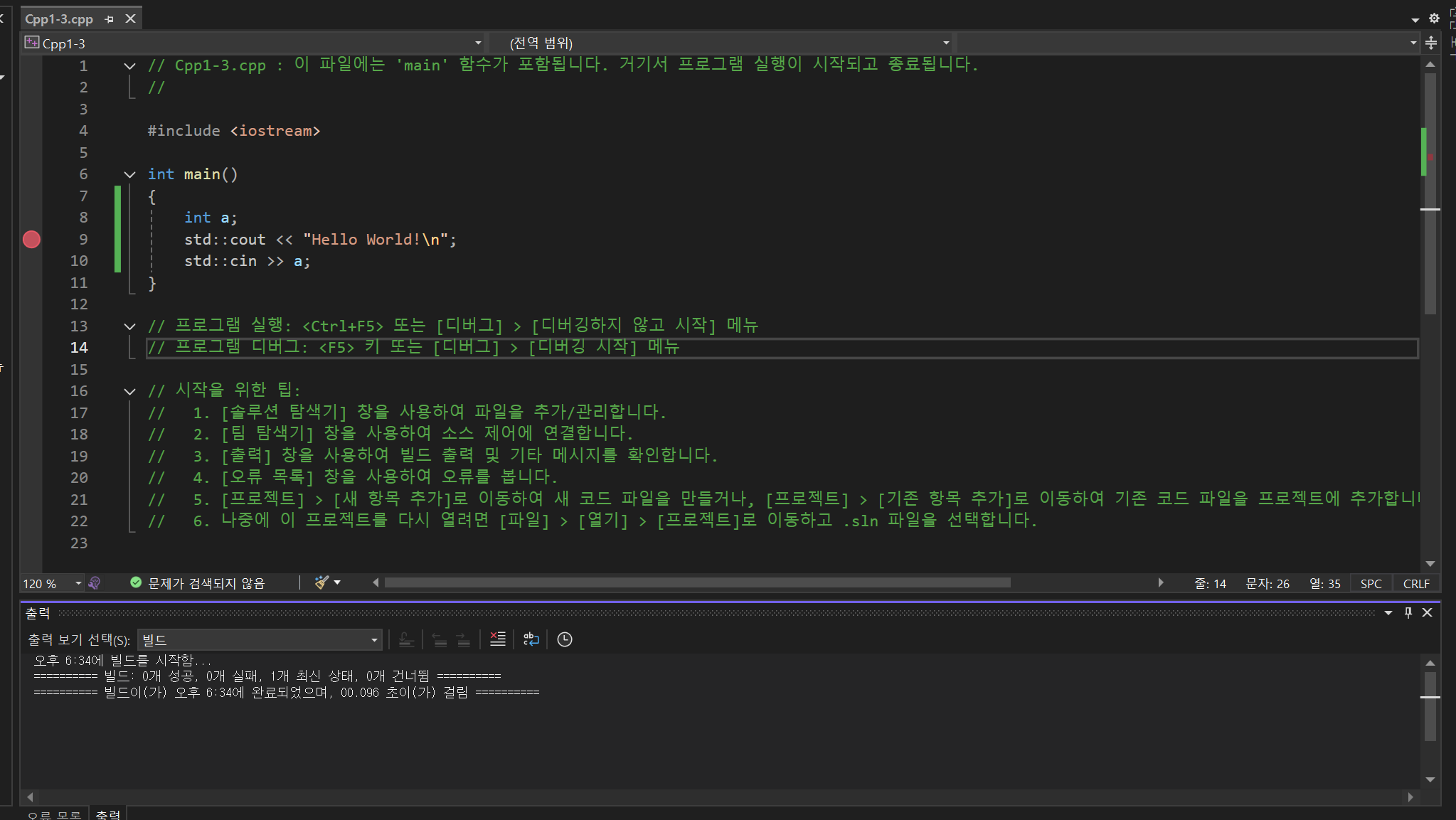The width and height of the screenshot is (1456, 820).
Task: Collapse the int main() function block
Action: pos(129,174)
